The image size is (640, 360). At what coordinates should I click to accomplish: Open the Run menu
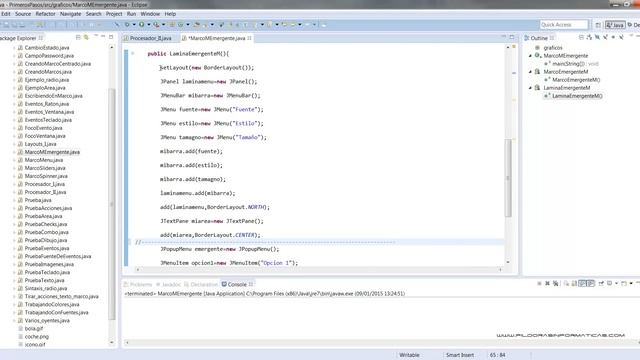click(131, 14)
